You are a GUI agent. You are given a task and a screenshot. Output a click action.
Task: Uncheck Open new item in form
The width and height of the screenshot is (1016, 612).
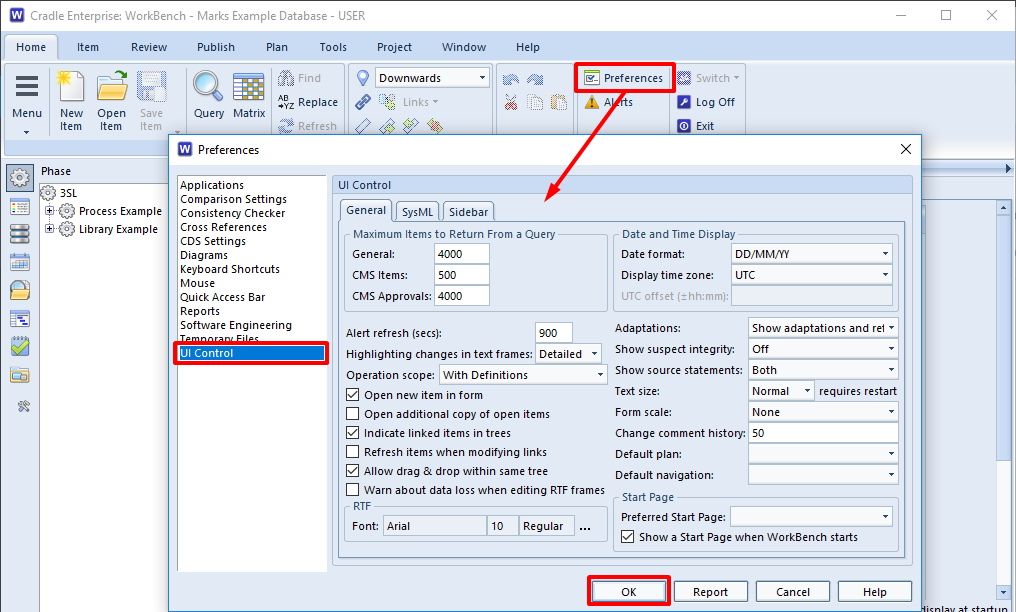click(352, 394)
